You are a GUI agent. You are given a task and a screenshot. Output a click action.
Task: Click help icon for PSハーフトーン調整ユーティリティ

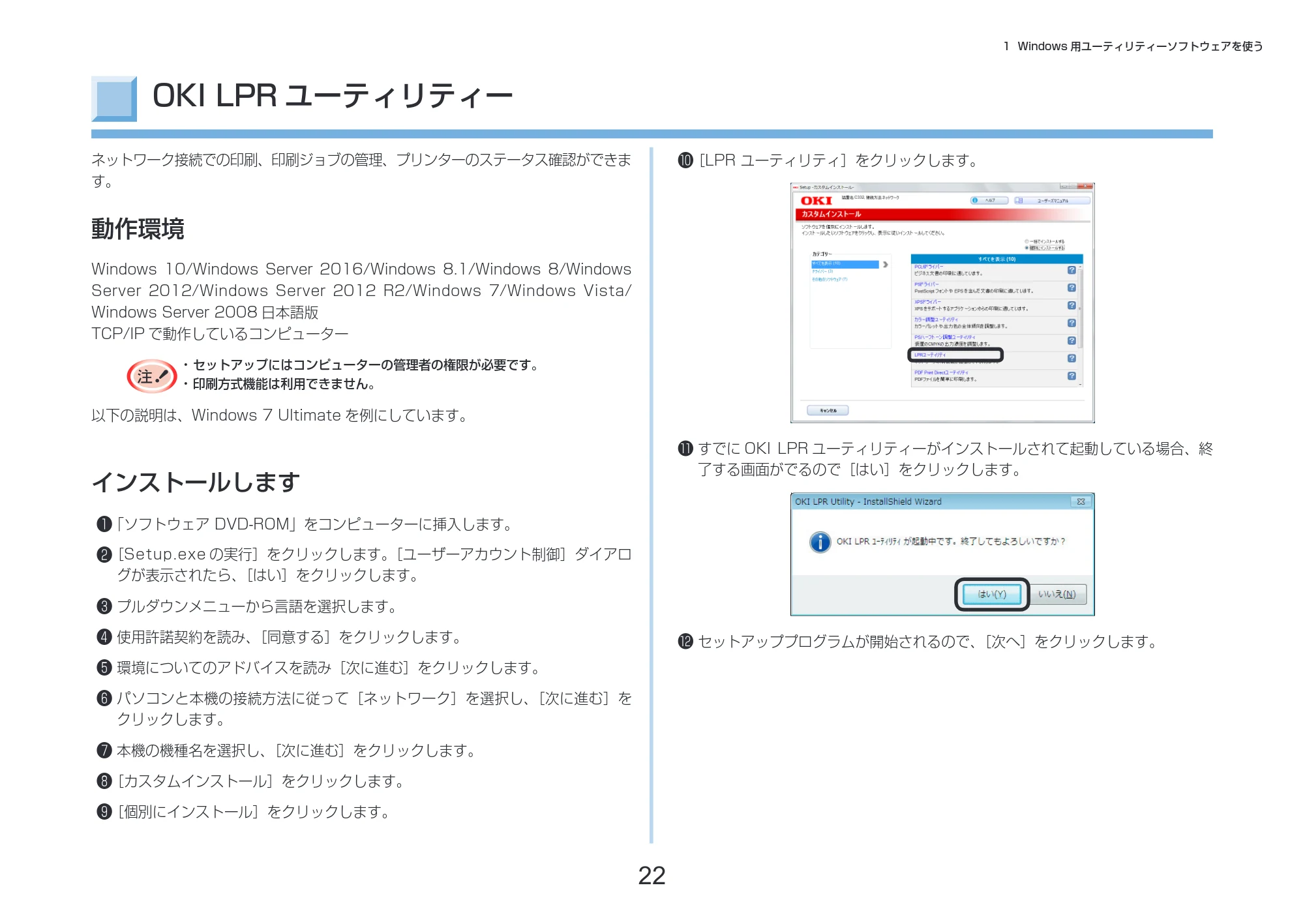point(1072,340)
